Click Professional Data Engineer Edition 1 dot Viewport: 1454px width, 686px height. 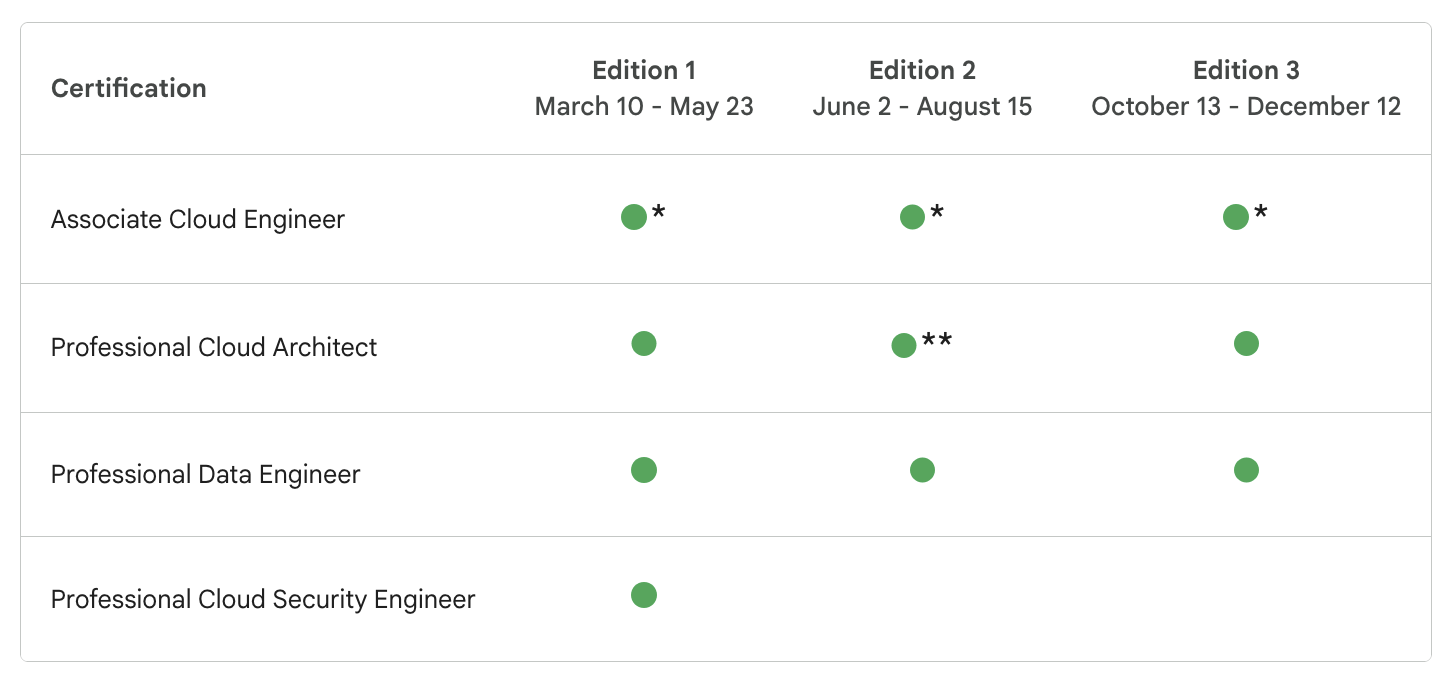pyautogui.click(x=644, y=470)
